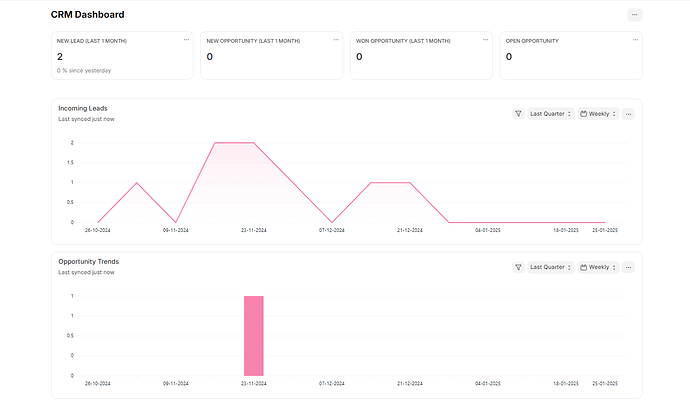Click 'NEW LEAD (LAST 1 MONTH)' card label
690x404 pixels.
pos(92,41)
